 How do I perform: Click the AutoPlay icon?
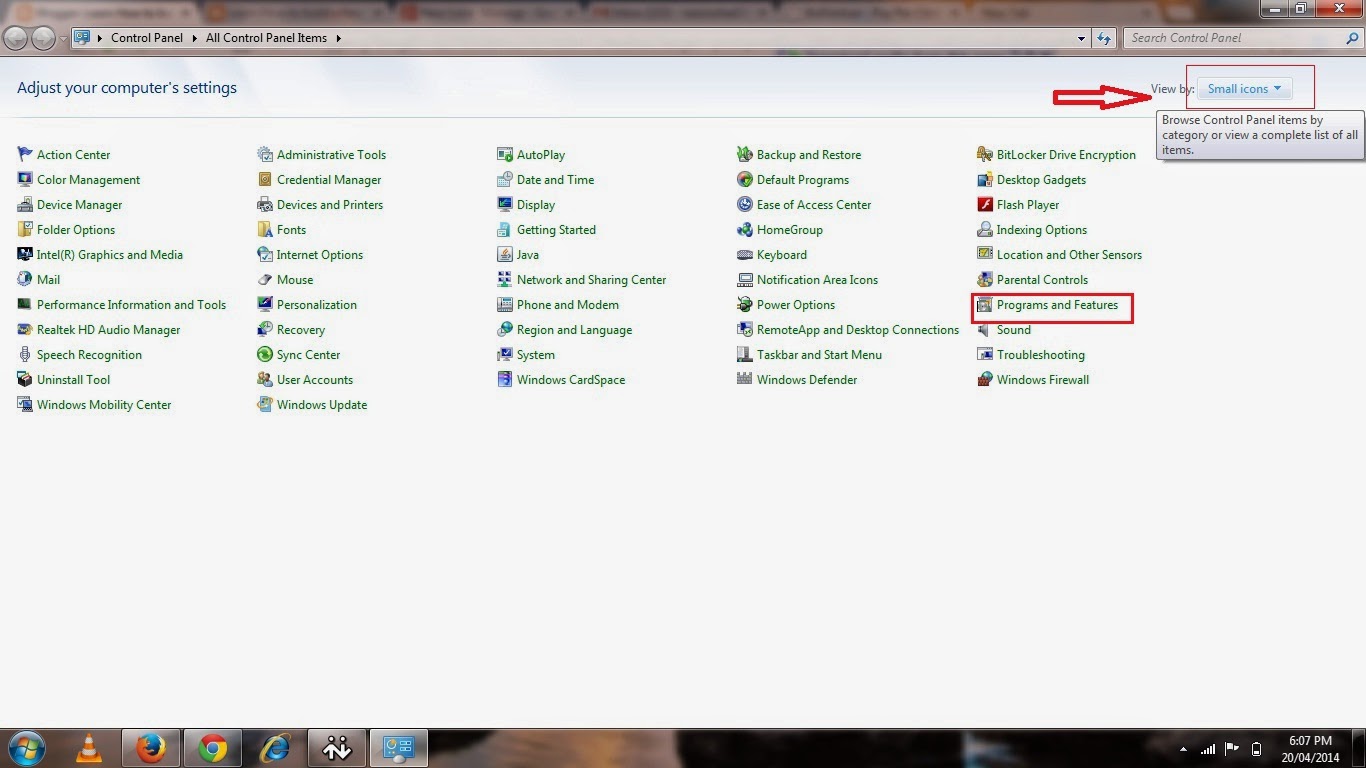click(x=505, y=154)
